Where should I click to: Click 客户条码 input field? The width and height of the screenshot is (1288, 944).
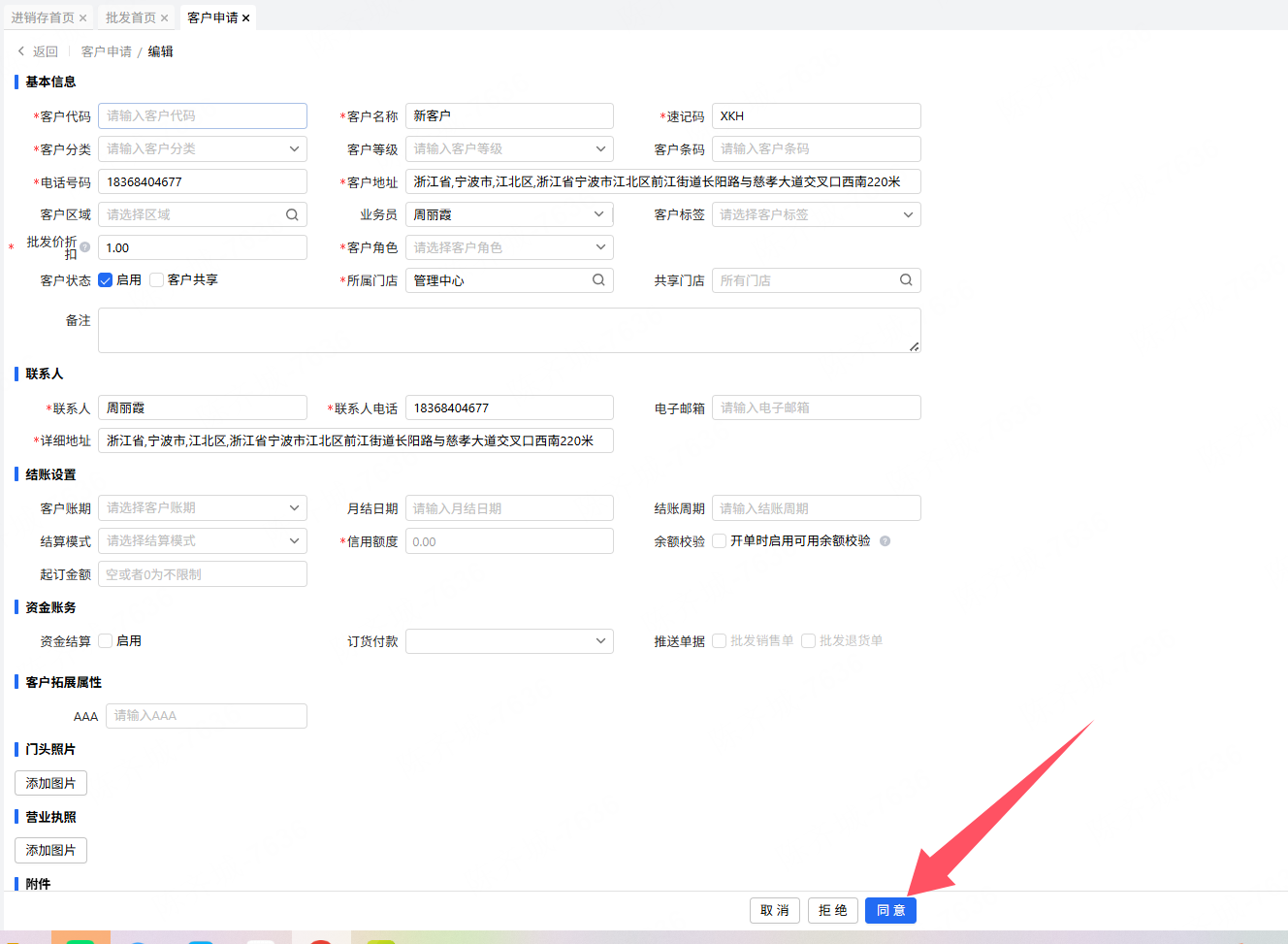pyautogui.click(x=817, y=148)
